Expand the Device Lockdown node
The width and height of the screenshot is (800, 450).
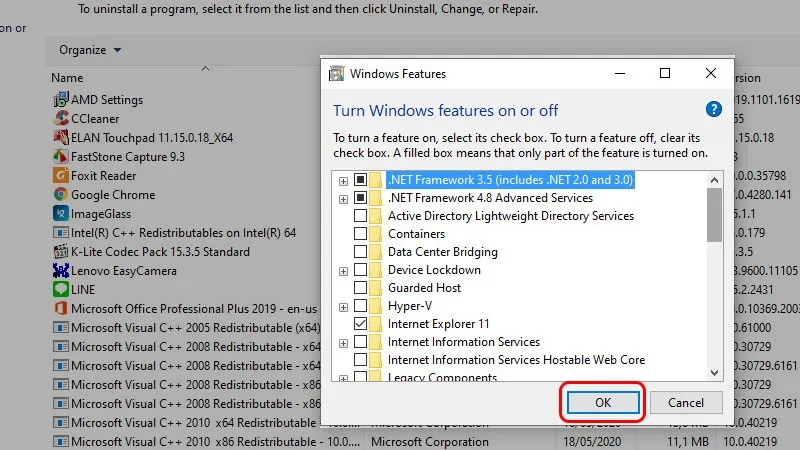(343, 270)
